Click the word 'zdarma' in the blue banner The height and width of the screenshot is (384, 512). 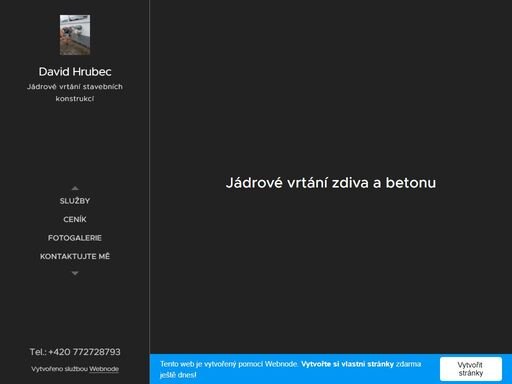coord(408,364)
